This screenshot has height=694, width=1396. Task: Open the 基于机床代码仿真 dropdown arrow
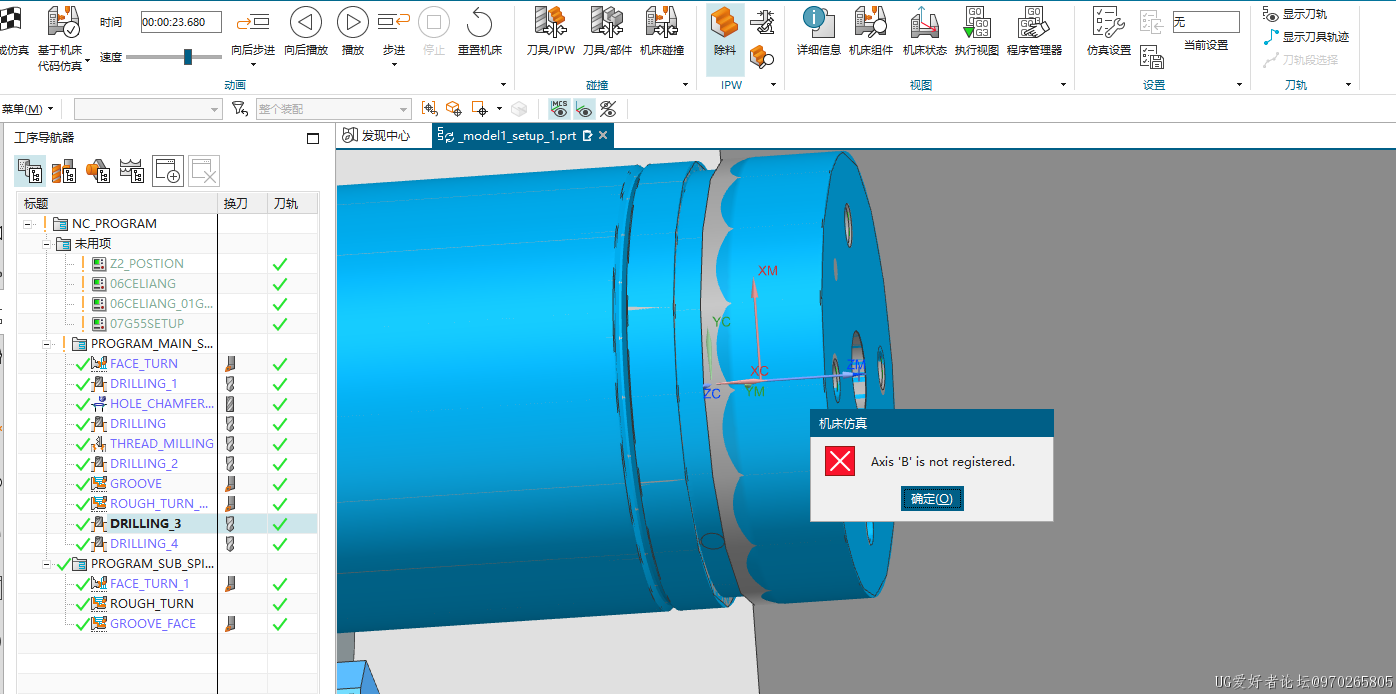pos(88,62)
